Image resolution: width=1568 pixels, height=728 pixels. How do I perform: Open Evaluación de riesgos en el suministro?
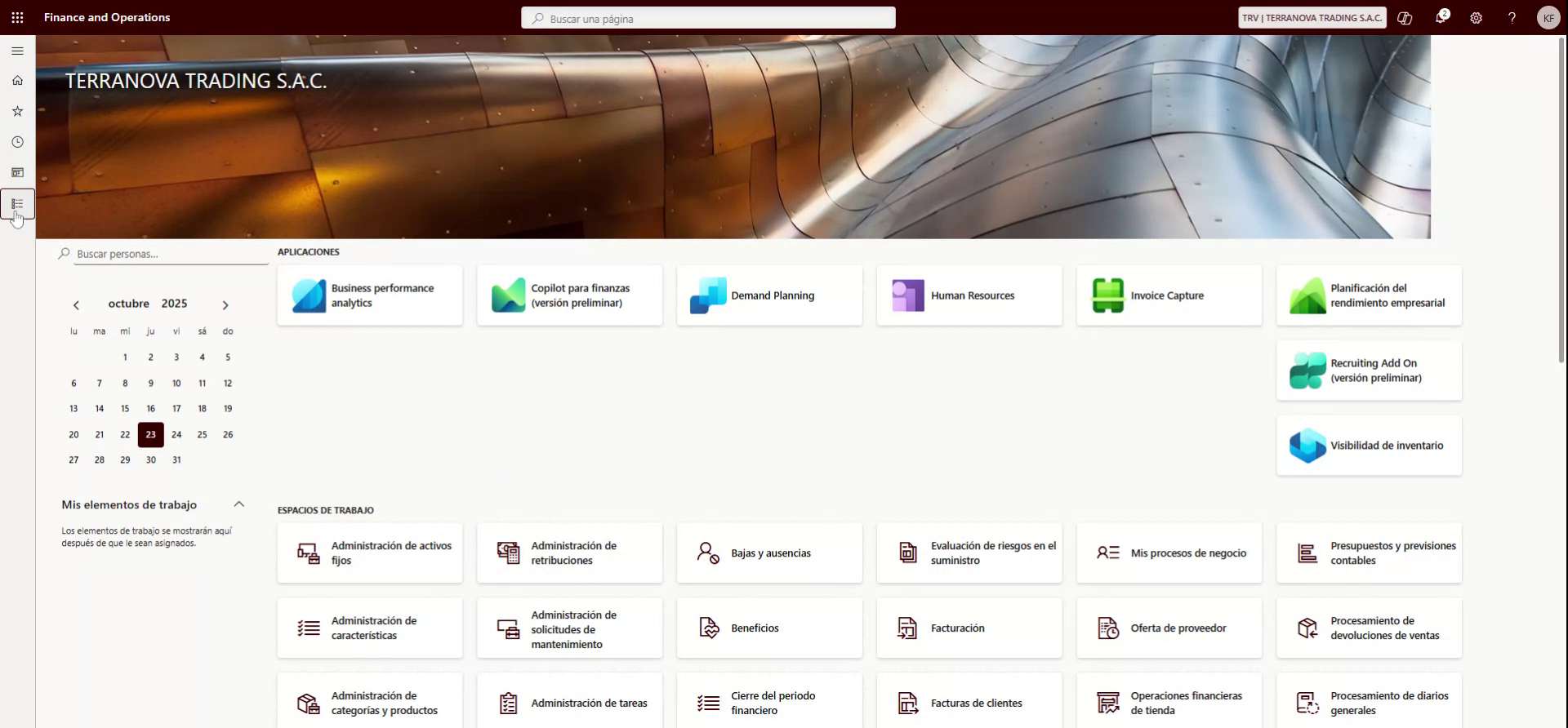(969, 553)
